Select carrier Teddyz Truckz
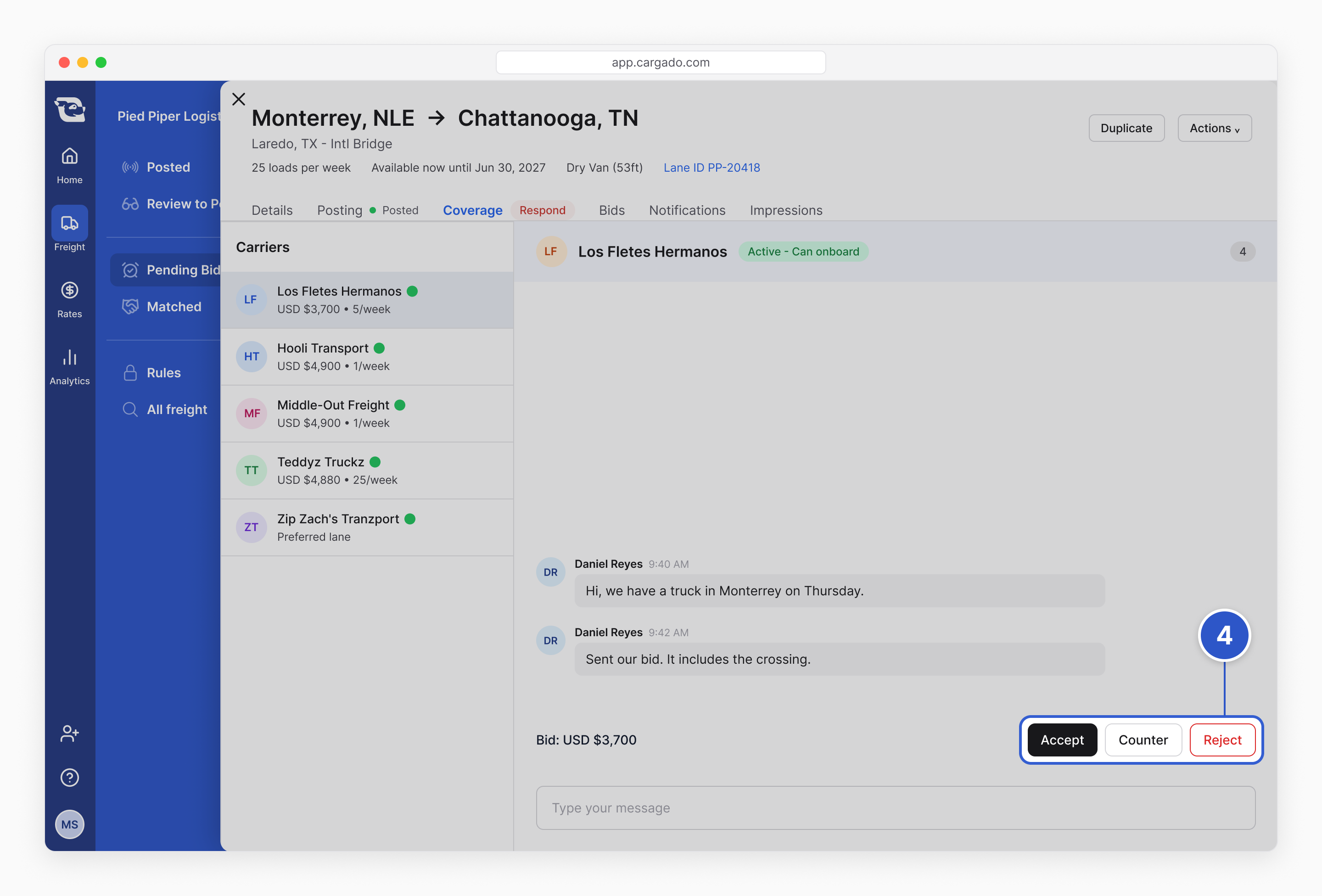The height and width of the screenshot is (896, 1322). [x=367, y=470]
